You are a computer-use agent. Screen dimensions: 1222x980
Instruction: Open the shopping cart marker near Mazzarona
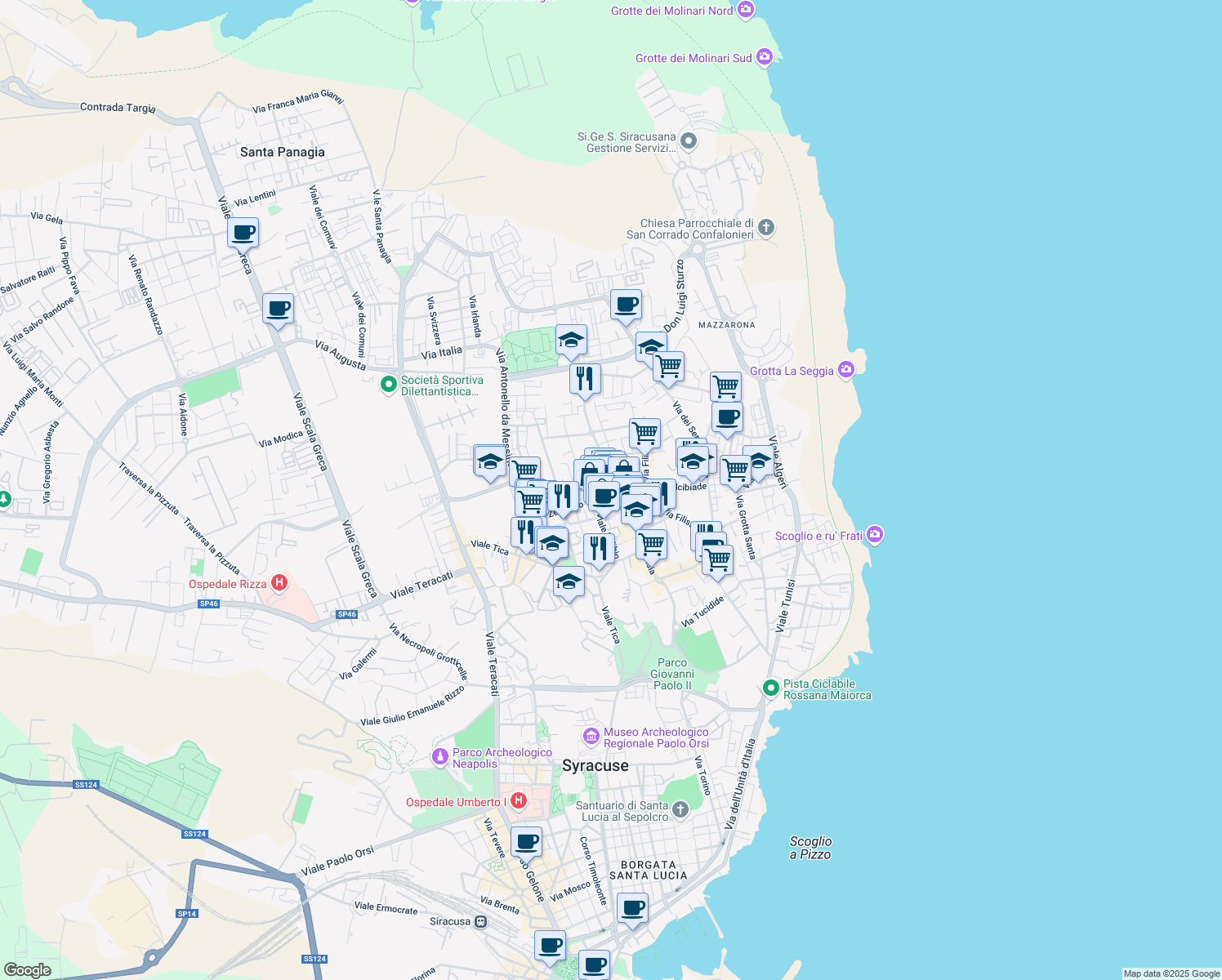[725, 387]
